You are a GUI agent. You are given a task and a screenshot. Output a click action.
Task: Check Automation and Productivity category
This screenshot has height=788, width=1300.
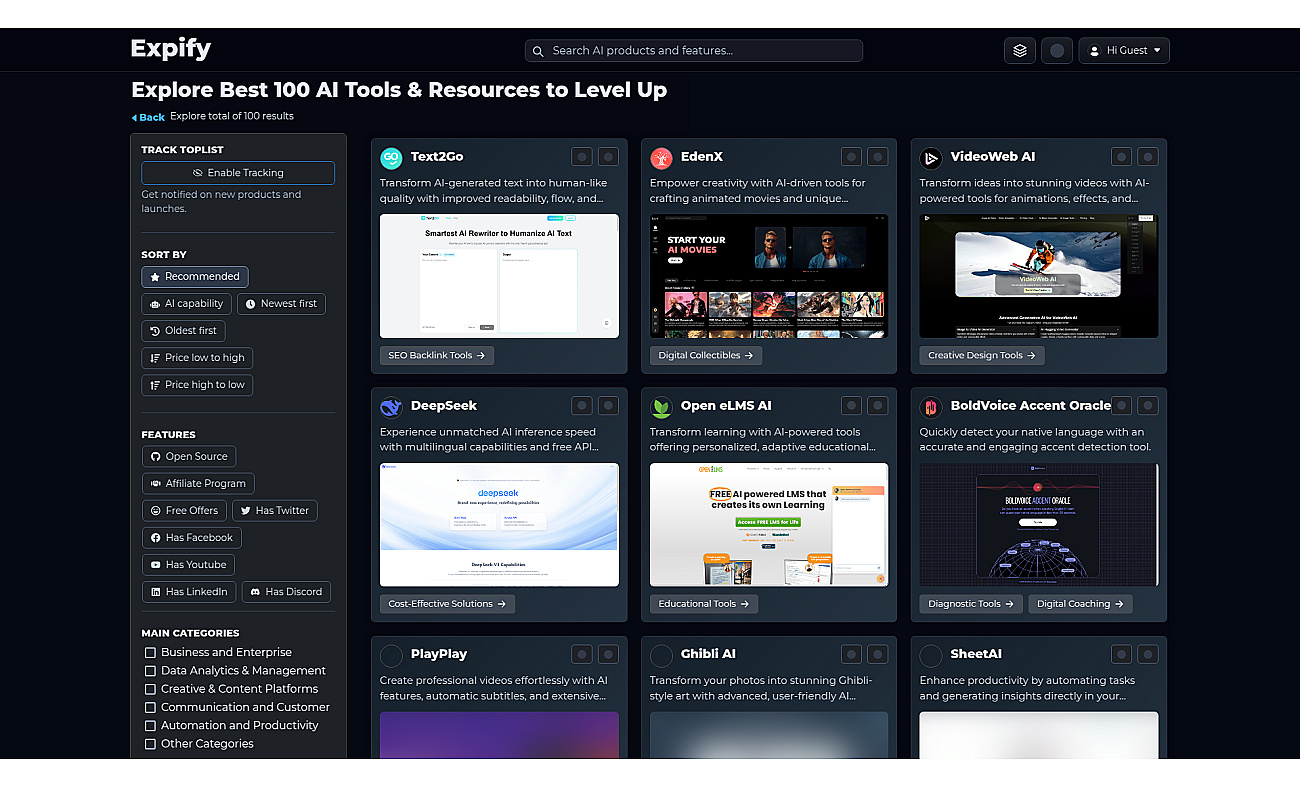[151, 726]
